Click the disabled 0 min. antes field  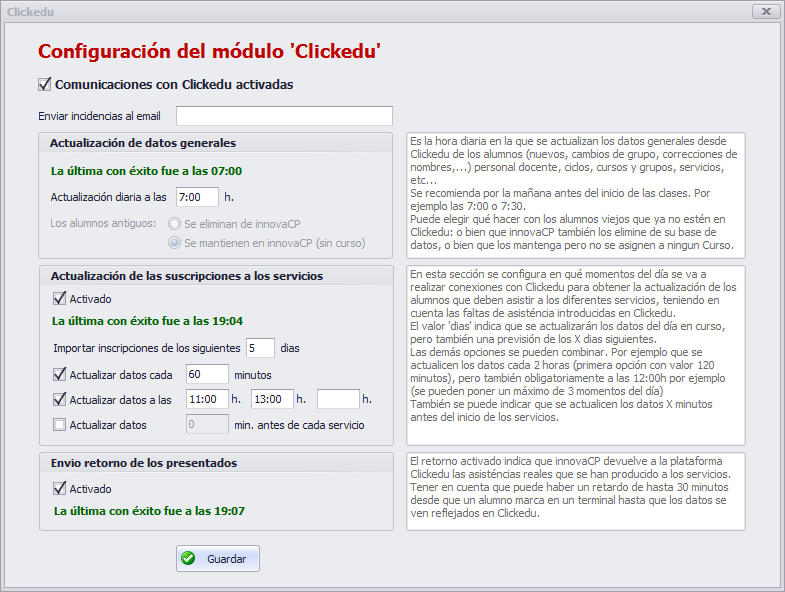[207, 424]
